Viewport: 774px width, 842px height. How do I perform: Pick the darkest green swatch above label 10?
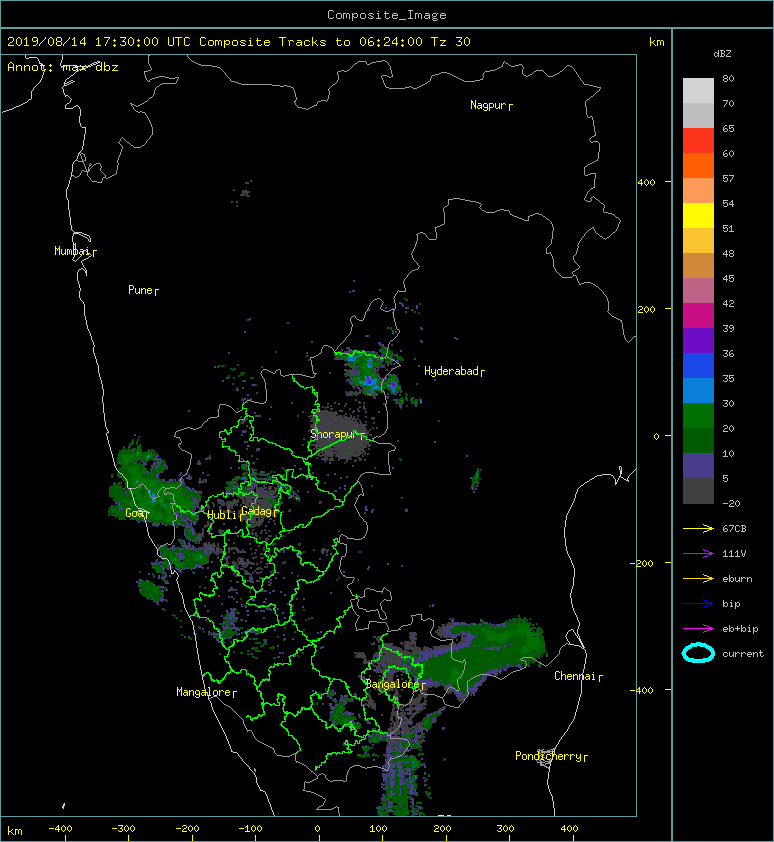tap(698, 440)
